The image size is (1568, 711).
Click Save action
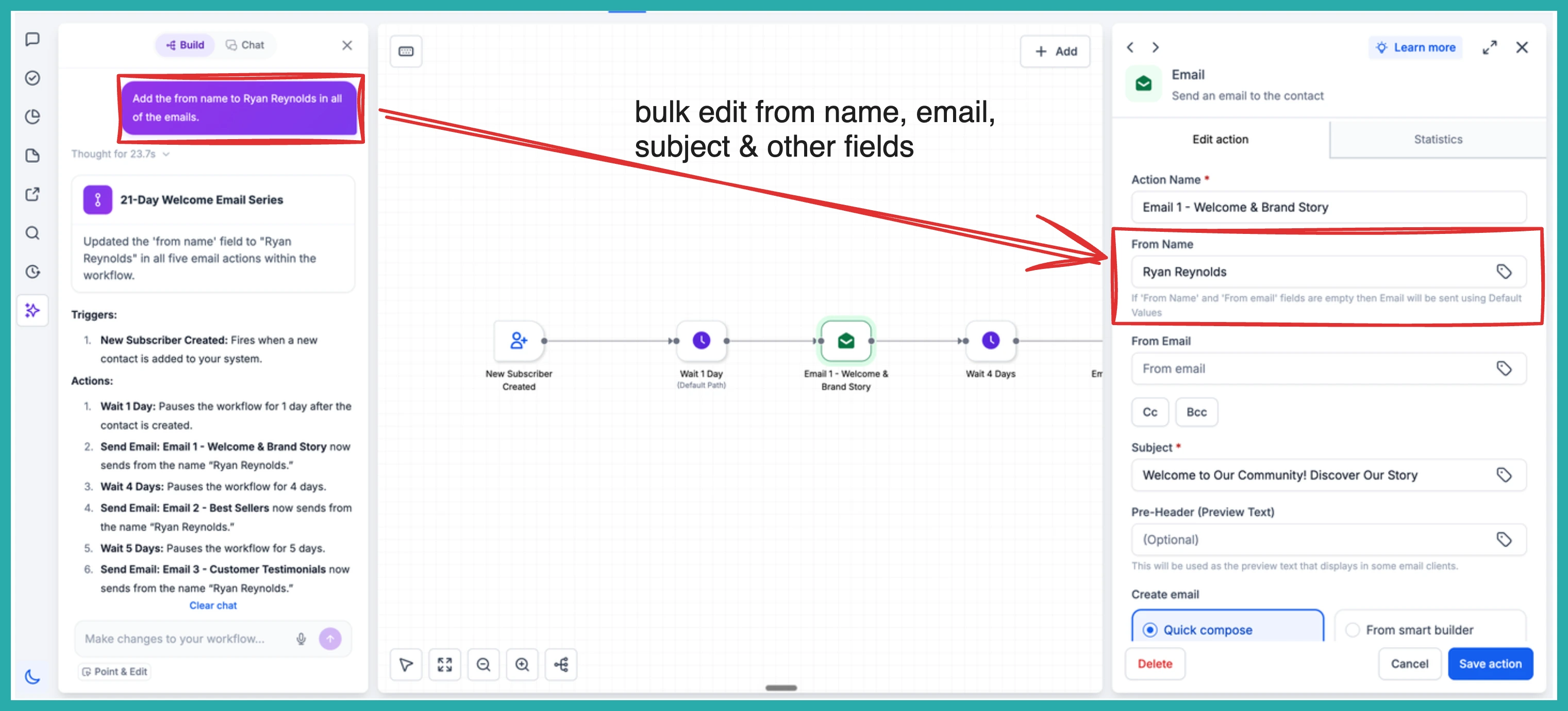coord(1490,664)
